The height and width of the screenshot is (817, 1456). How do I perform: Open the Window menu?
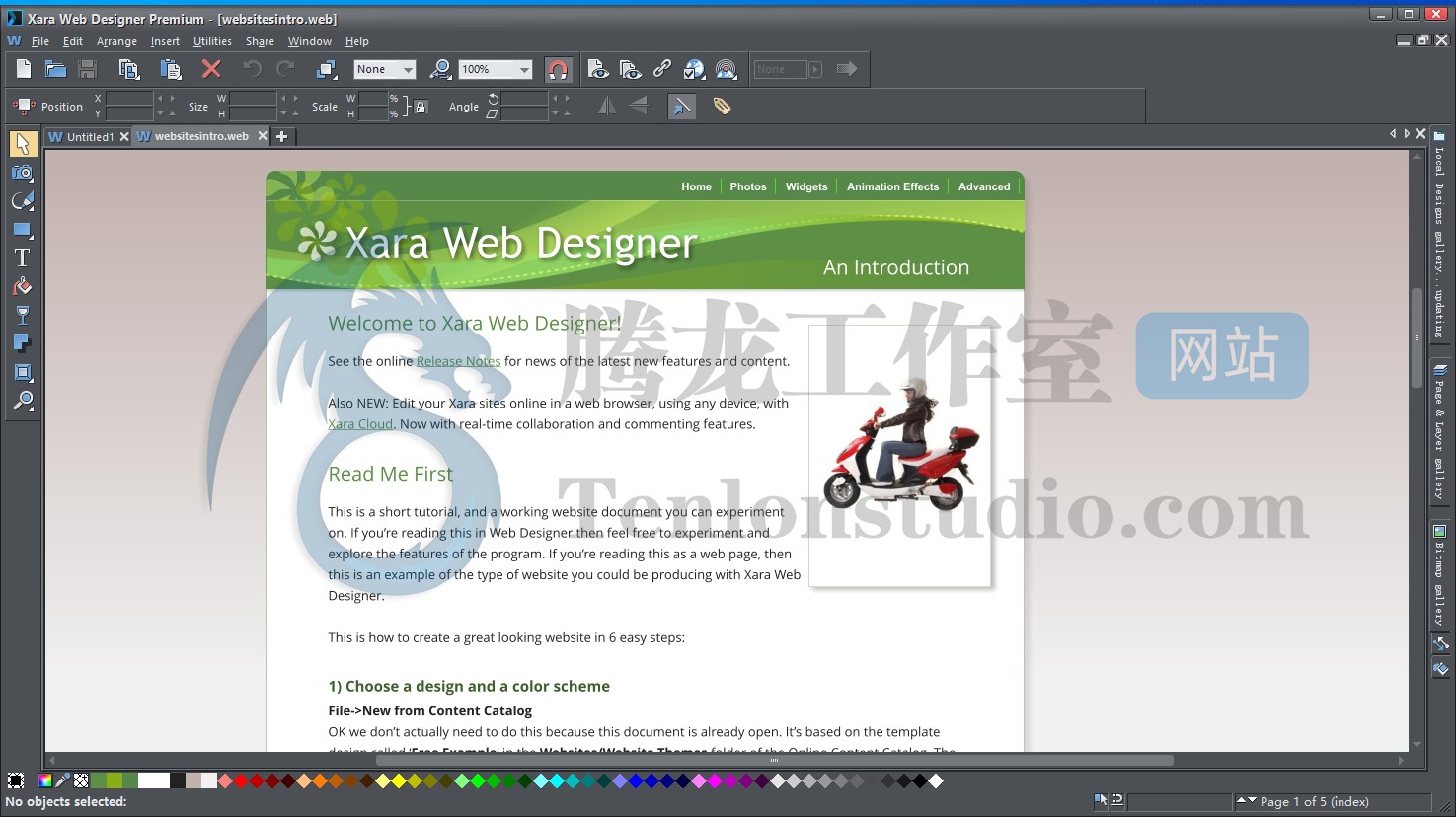tap(310, 41)
